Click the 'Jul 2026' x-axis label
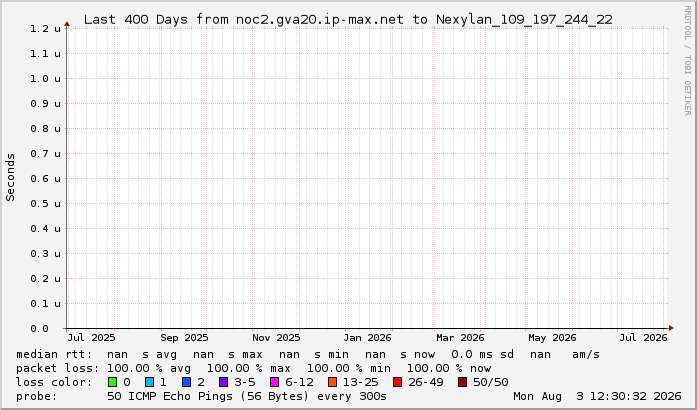Screen dimensions: 697x410 pyautogui.click(x=643, y=338)
